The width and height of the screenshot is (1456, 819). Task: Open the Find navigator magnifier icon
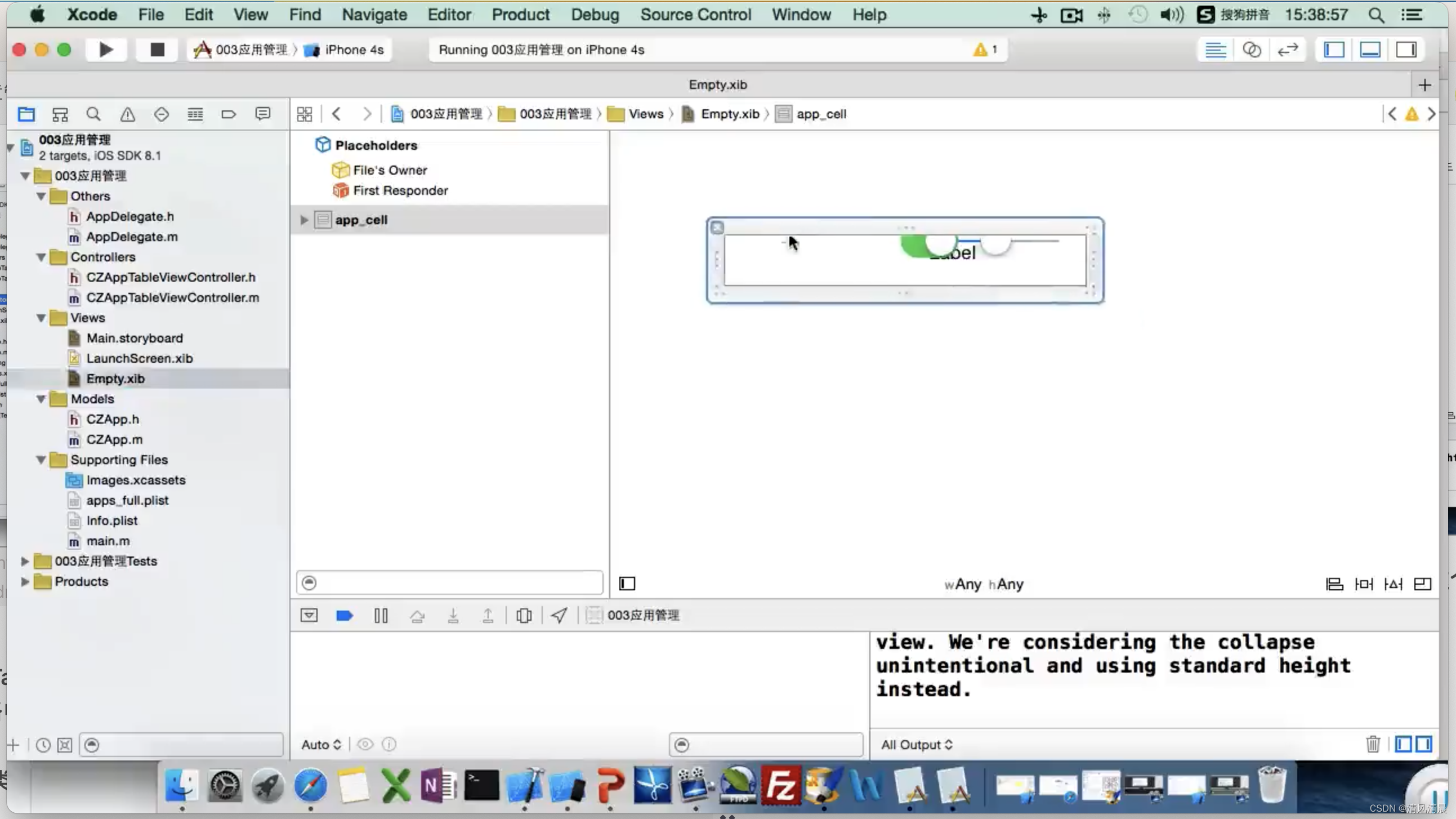click(x=94, y=114)
